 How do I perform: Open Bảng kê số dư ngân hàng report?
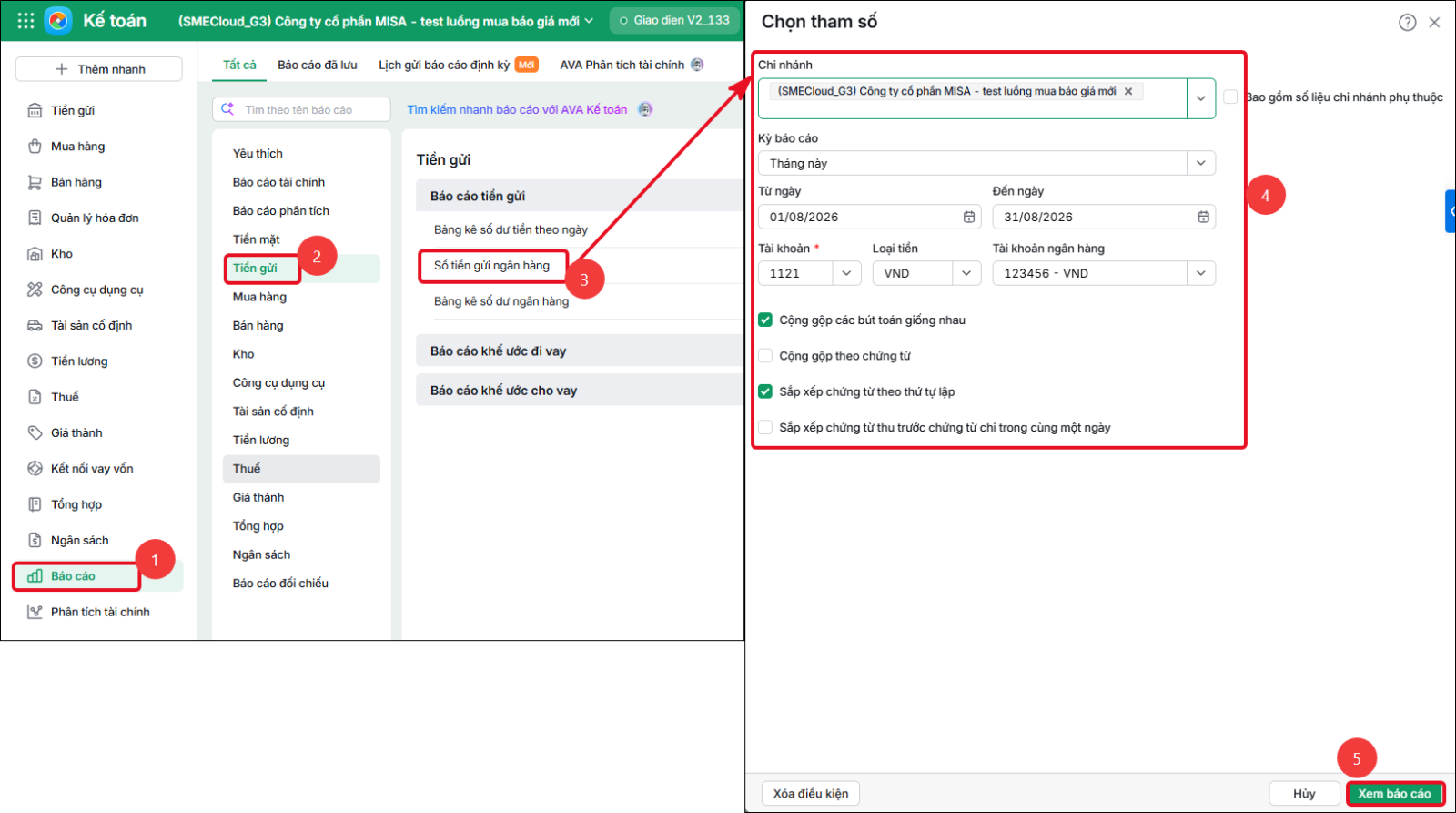pyautogui.click(x=501, y=301)
